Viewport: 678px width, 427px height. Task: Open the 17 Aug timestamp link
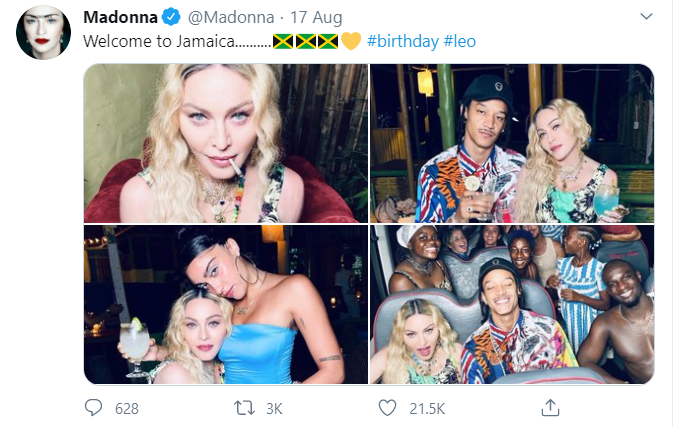pos(316,18)
